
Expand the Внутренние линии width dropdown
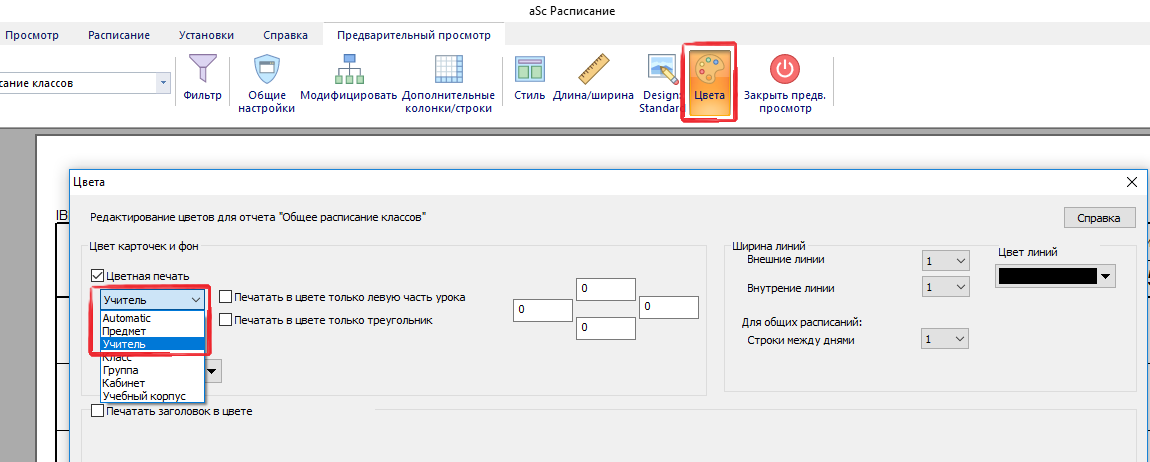point(946,287)
